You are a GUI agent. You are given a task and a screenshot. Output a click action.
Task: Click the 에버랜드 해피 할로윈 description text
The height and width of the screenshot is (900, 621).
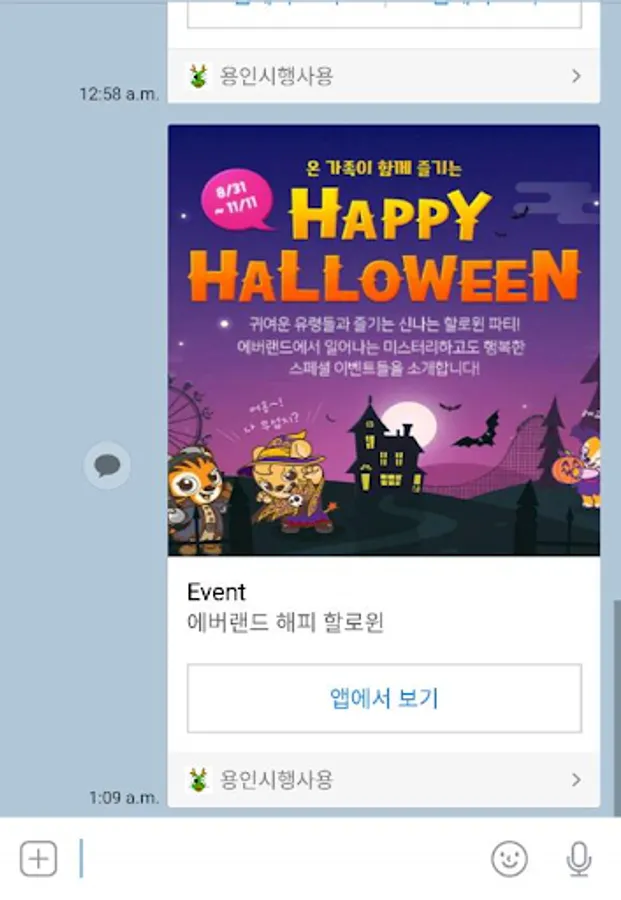click(x=285, y=623)
